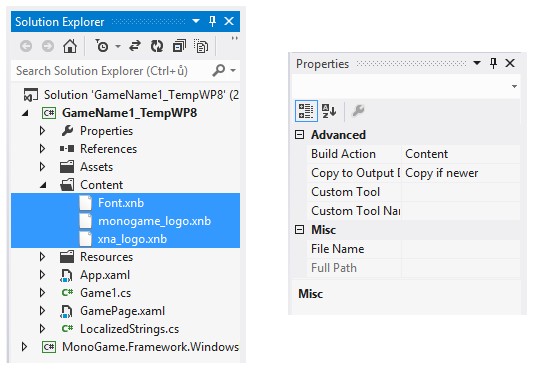
Task: Toggle Show All Files in Solution Explorer
Action: tap(201, 46)
